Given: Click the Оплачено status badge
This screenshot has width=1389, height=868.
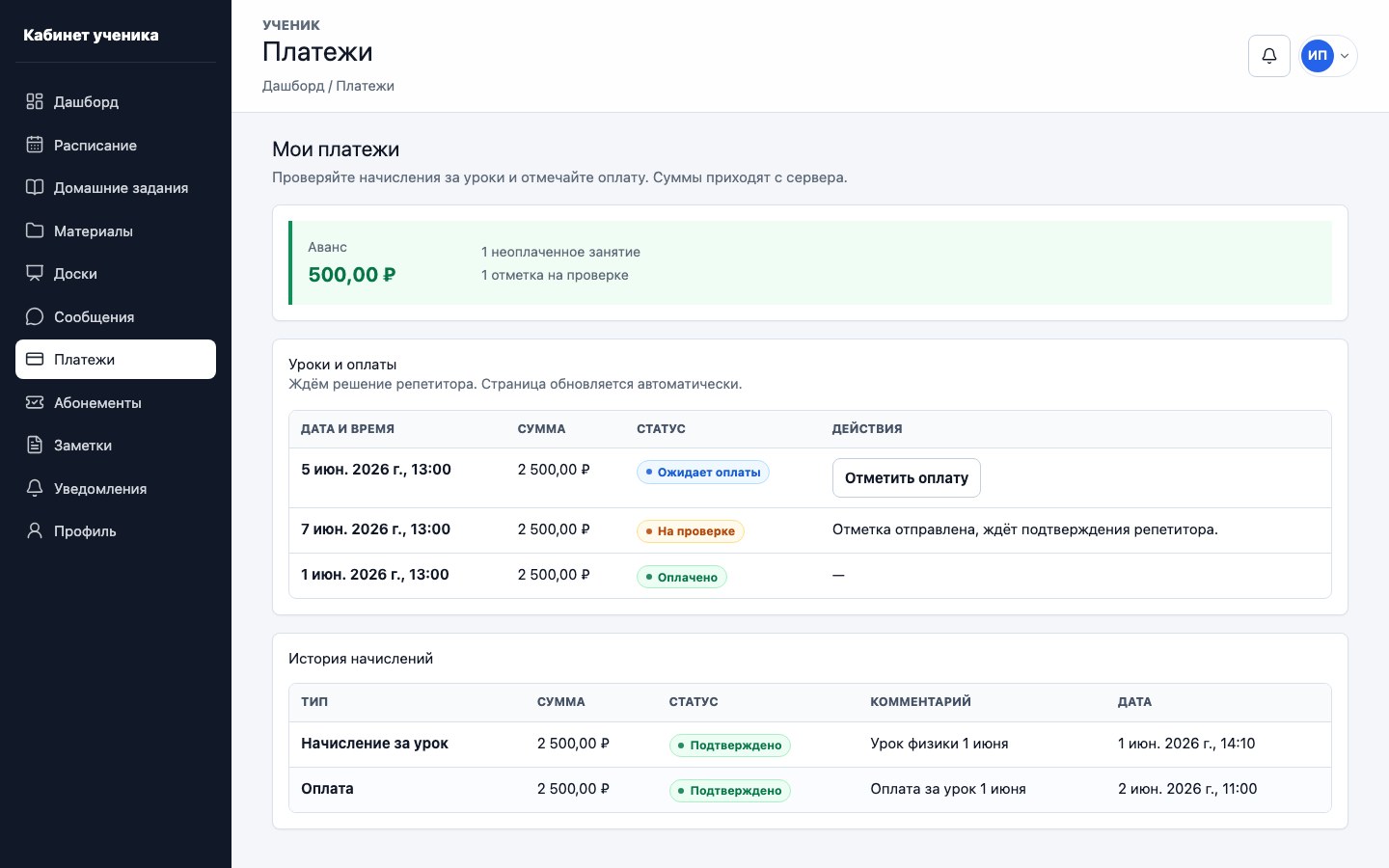Looking at the screenshot, I should pos(682,577).
